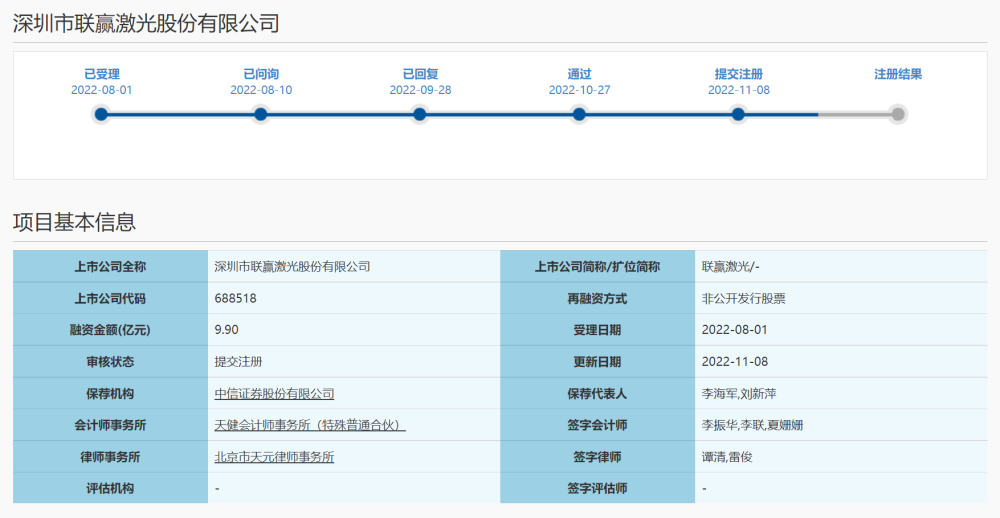This screenshot has width=1000, height=518.
Task: Open the 中信证券股份有限公司 sponsor link
Action: click(274, 394)
